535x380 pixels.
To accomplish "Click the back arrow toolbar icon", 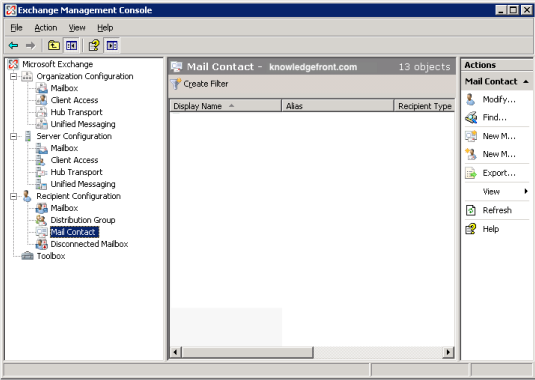I will [x=14, y=45].
